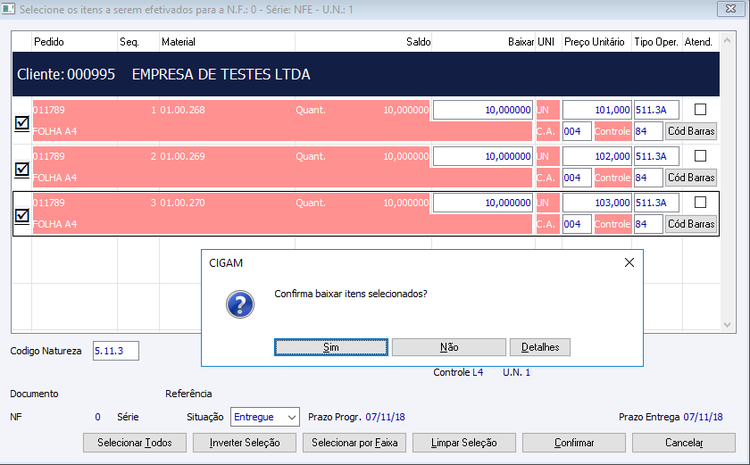This screenshot has height=465, width=750.
Task: Close the CIGAM confirmation dialog
Action: [629, 263]
